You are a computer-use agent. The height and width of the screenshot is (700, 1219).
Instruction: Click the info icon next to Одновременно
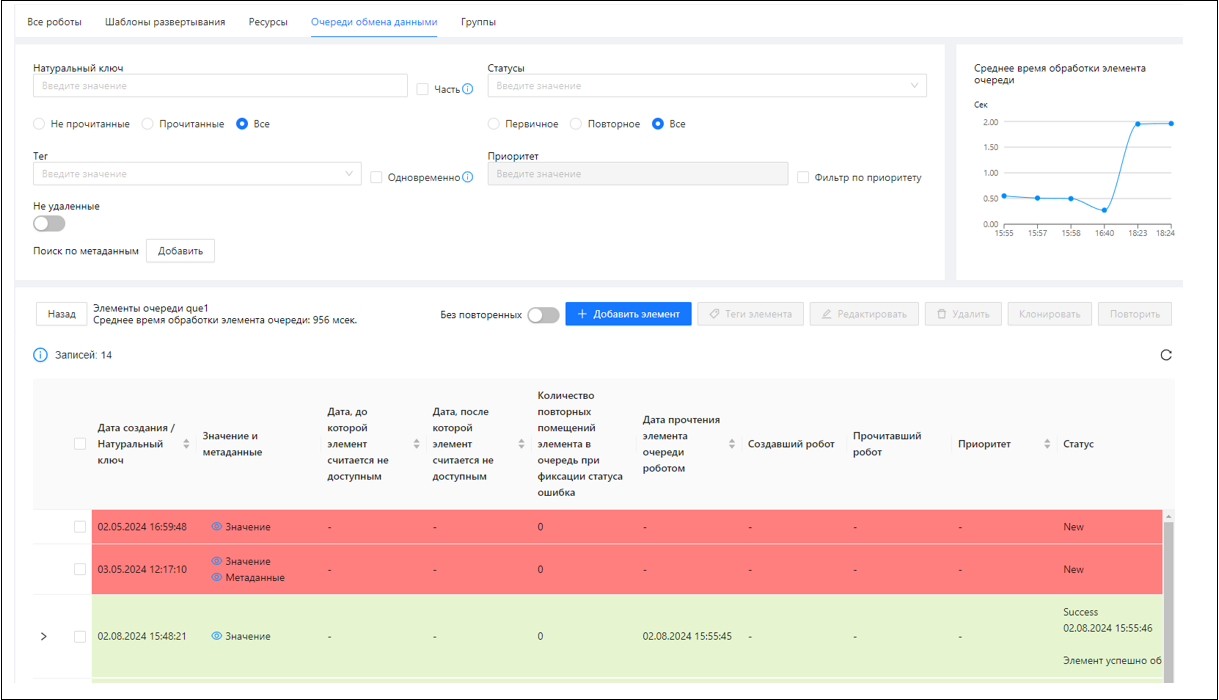pos(468,178)
